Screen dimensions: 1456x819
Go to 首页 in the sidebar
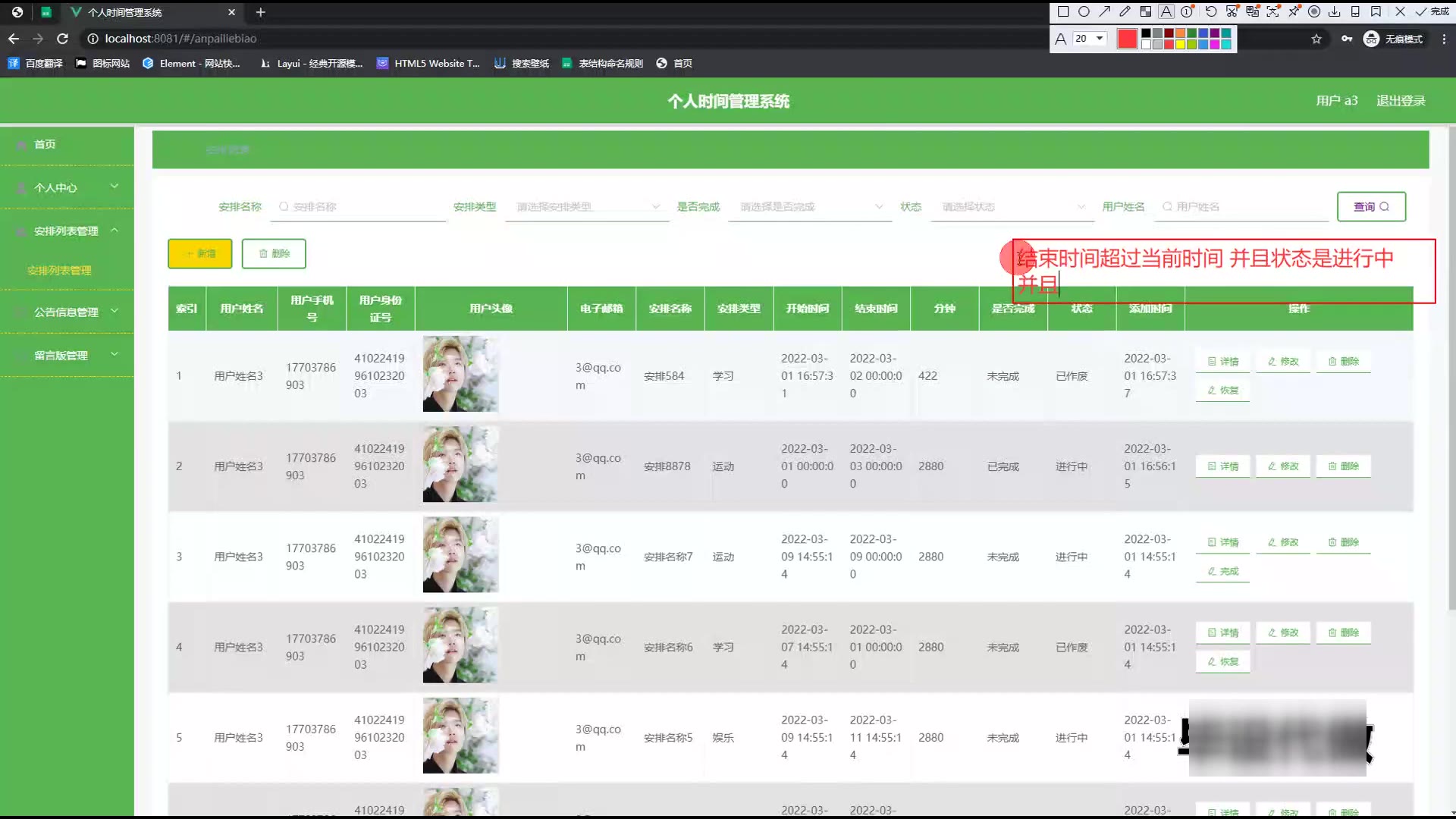[67, 144]
